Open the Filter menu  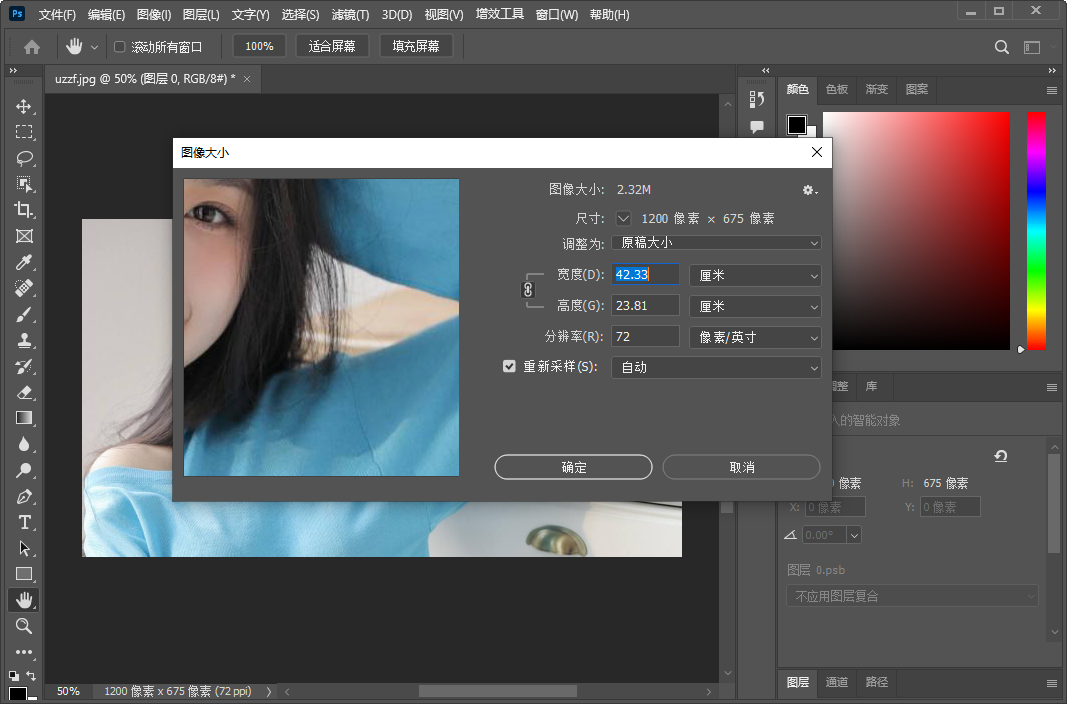click(x=350, y=14)
